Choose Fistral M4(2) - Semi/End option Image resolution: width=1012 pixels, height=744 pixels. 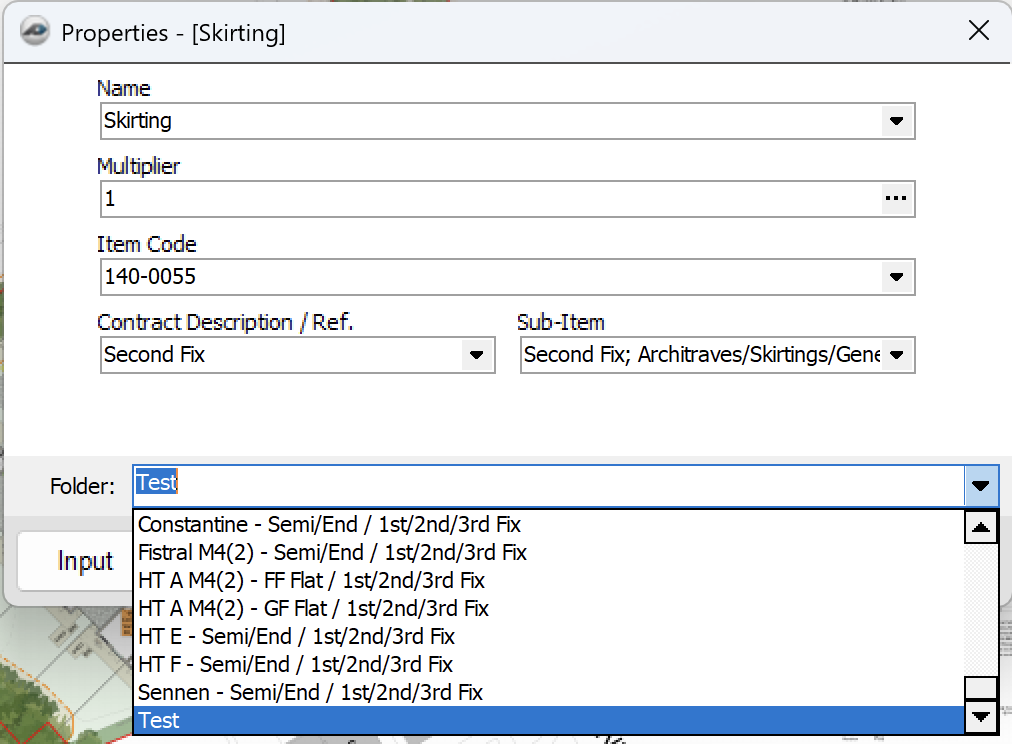[332, 552]
